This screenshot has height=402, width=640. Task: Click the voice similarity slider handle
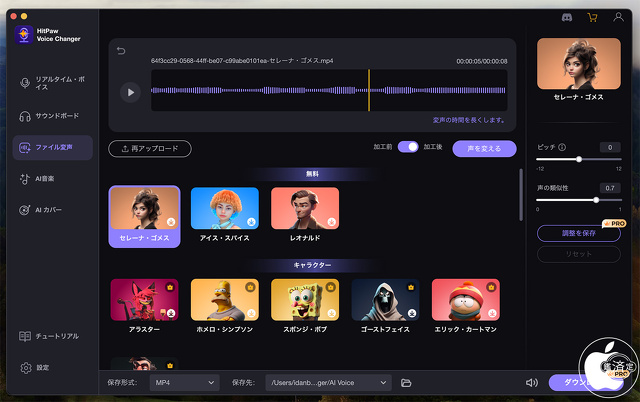click(x=596, y=200)
